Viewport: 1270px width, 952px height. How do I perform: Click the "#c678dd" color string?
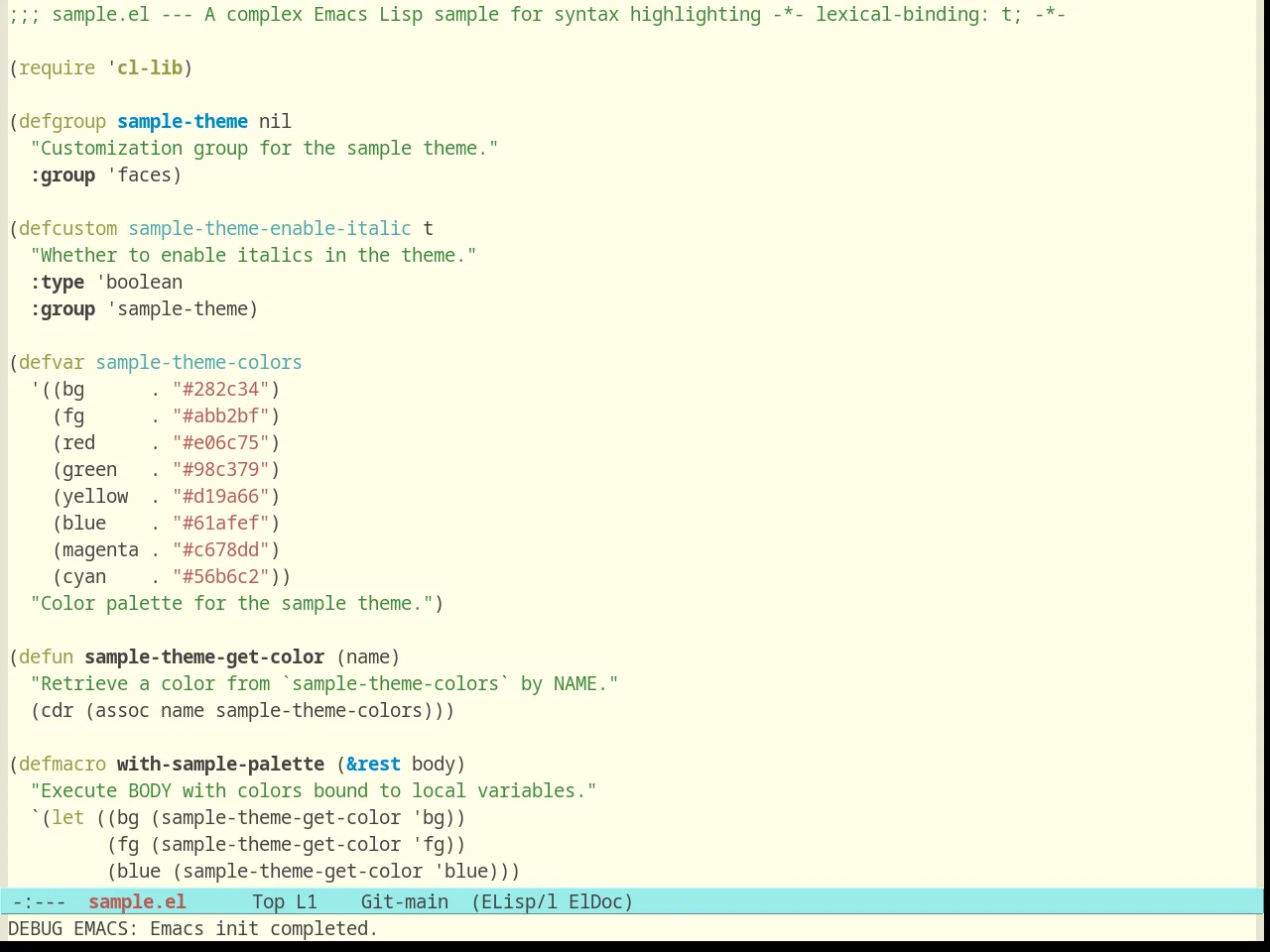[221, 549]
